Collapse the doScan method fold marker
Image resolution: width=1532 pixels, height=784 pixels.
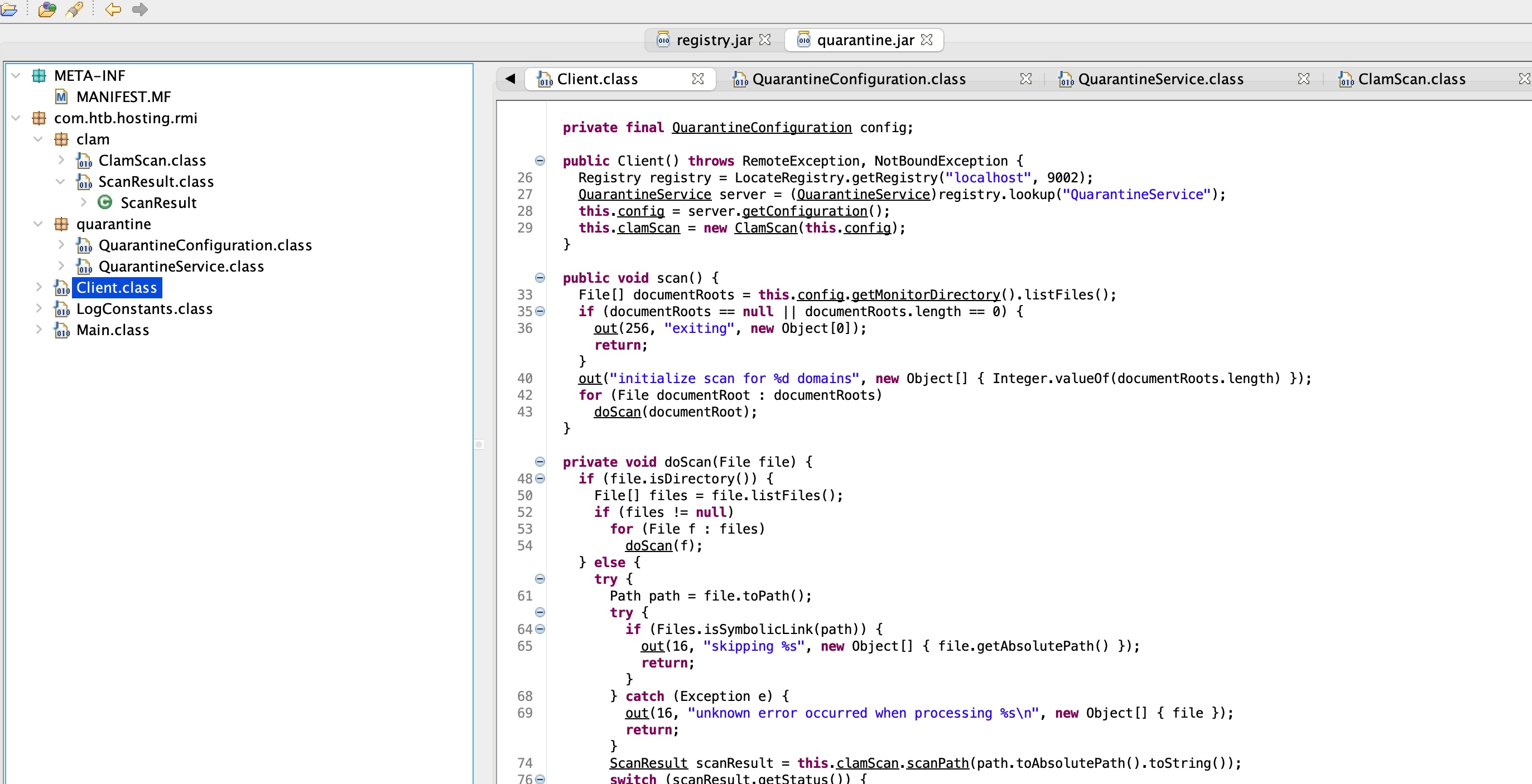click(x=539, y=462)
